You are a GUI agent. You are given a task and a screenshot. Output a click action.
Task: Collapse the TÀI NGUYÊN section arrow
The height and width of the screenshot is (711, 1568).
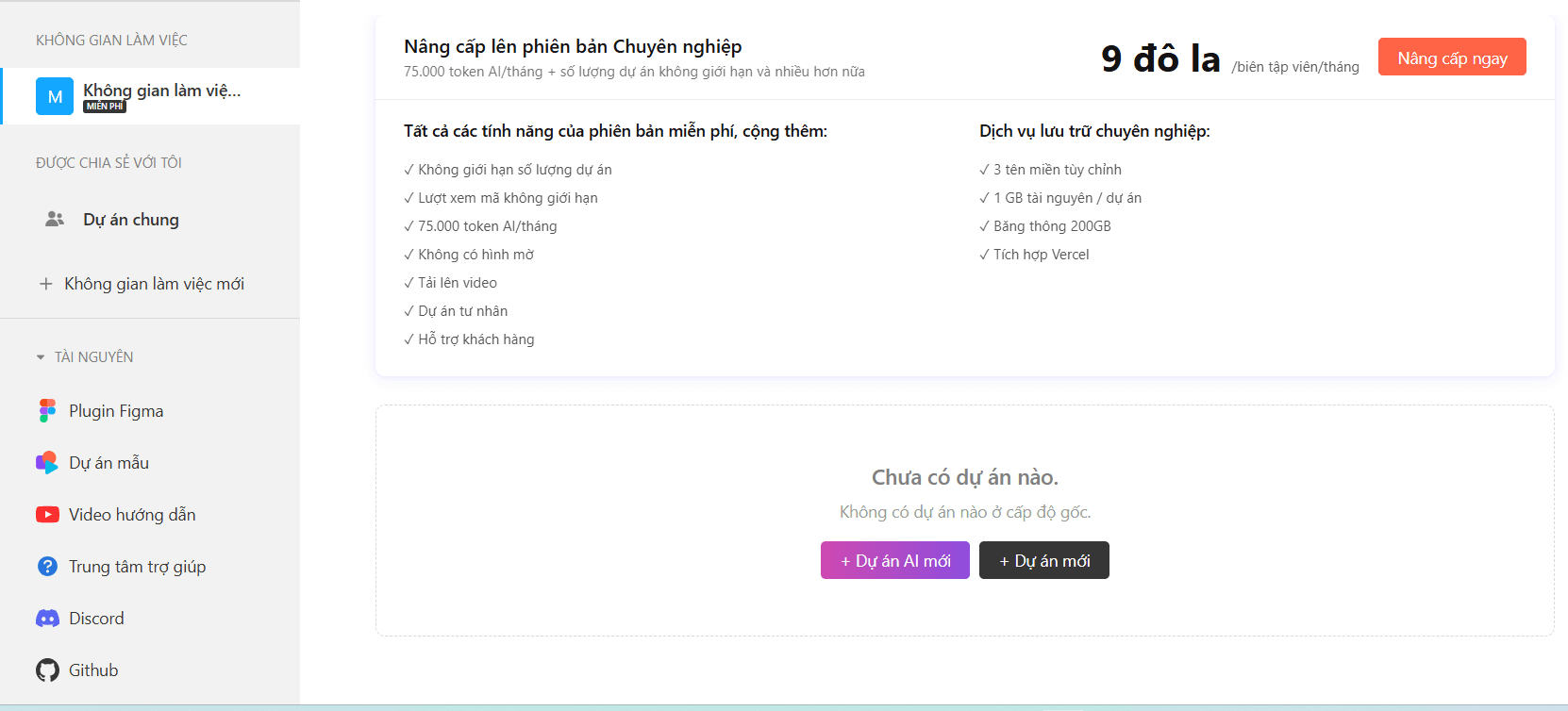click(x=41, y=357)
